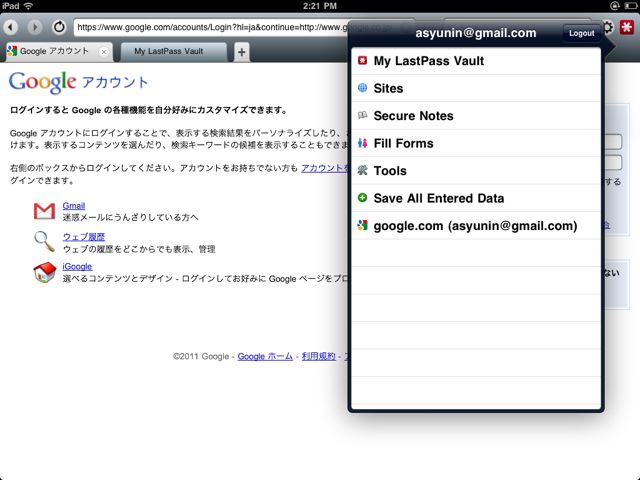Click the Google favicon on first tab

click(12, 51)
